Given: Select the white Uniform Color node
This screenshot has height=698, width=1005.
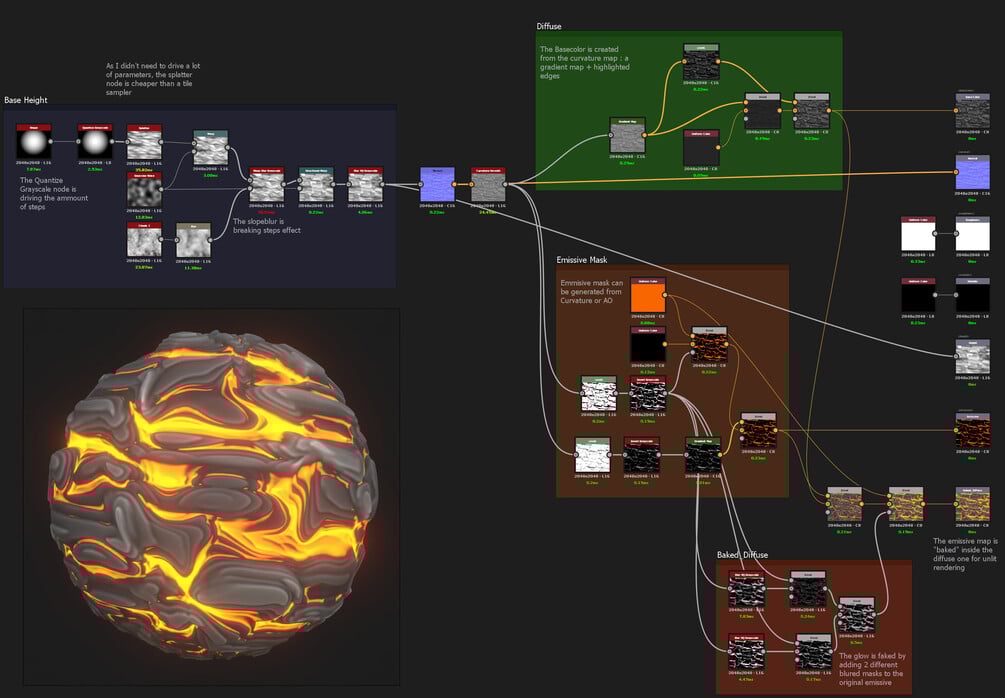Looking at the screenshot, I should coord(918,234).
